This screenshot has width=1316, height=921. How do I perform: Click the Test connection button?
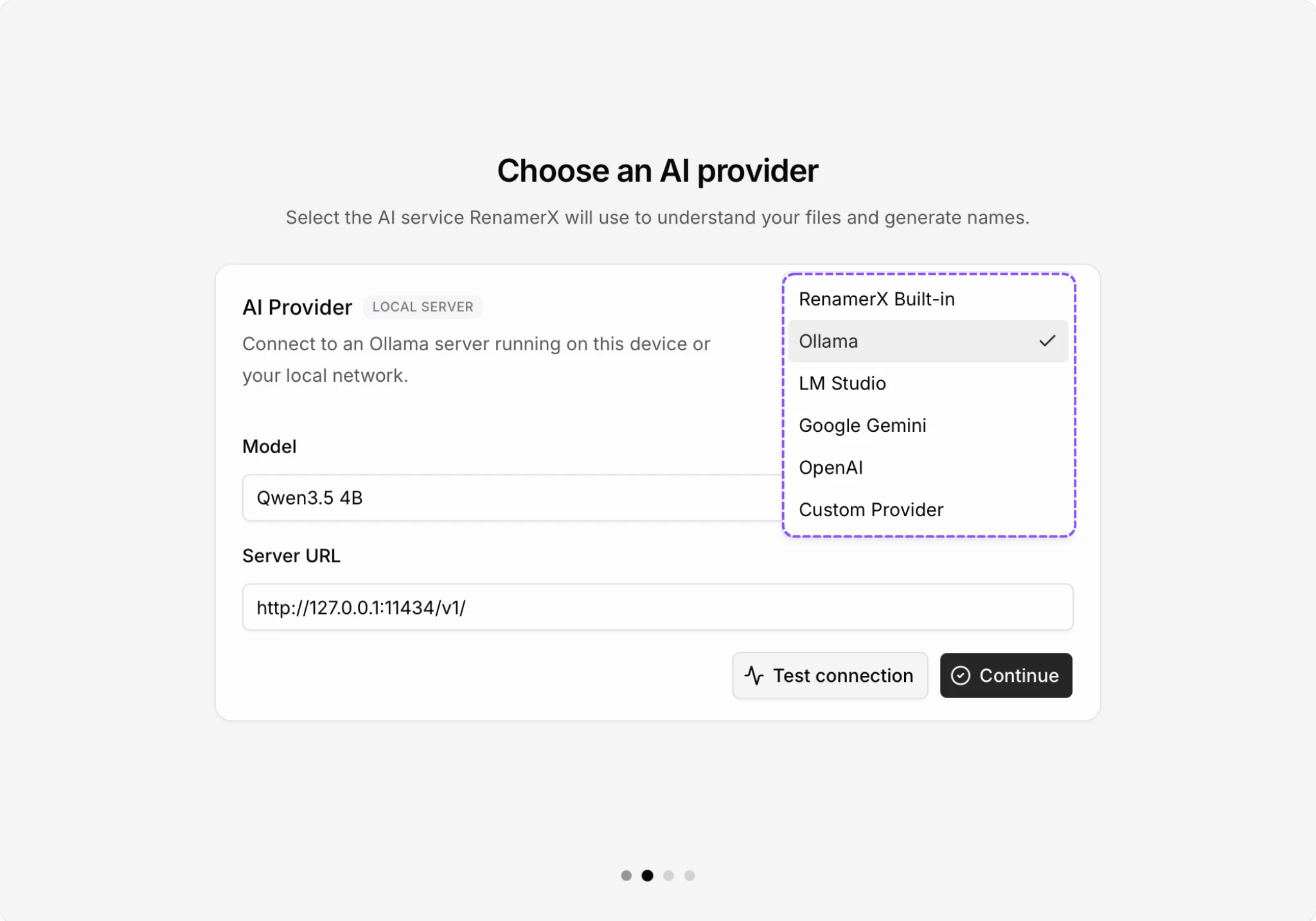[830, 675]
